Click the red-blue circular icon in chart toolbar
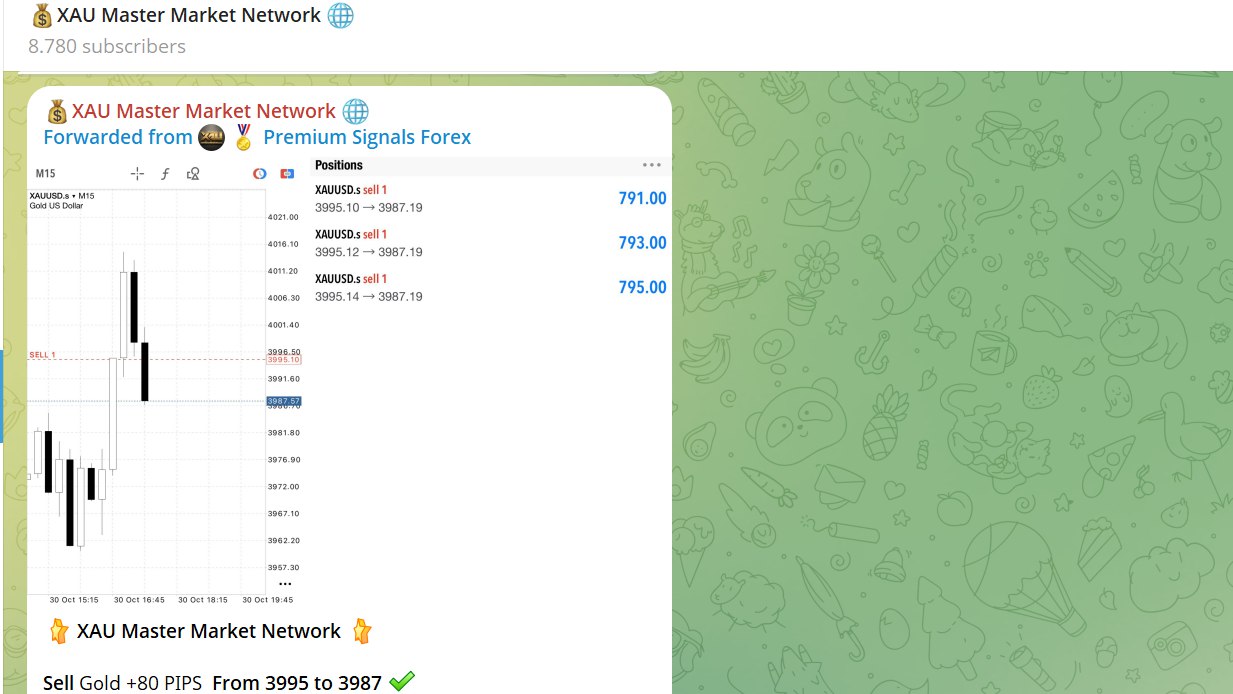 tap(260, 173)
